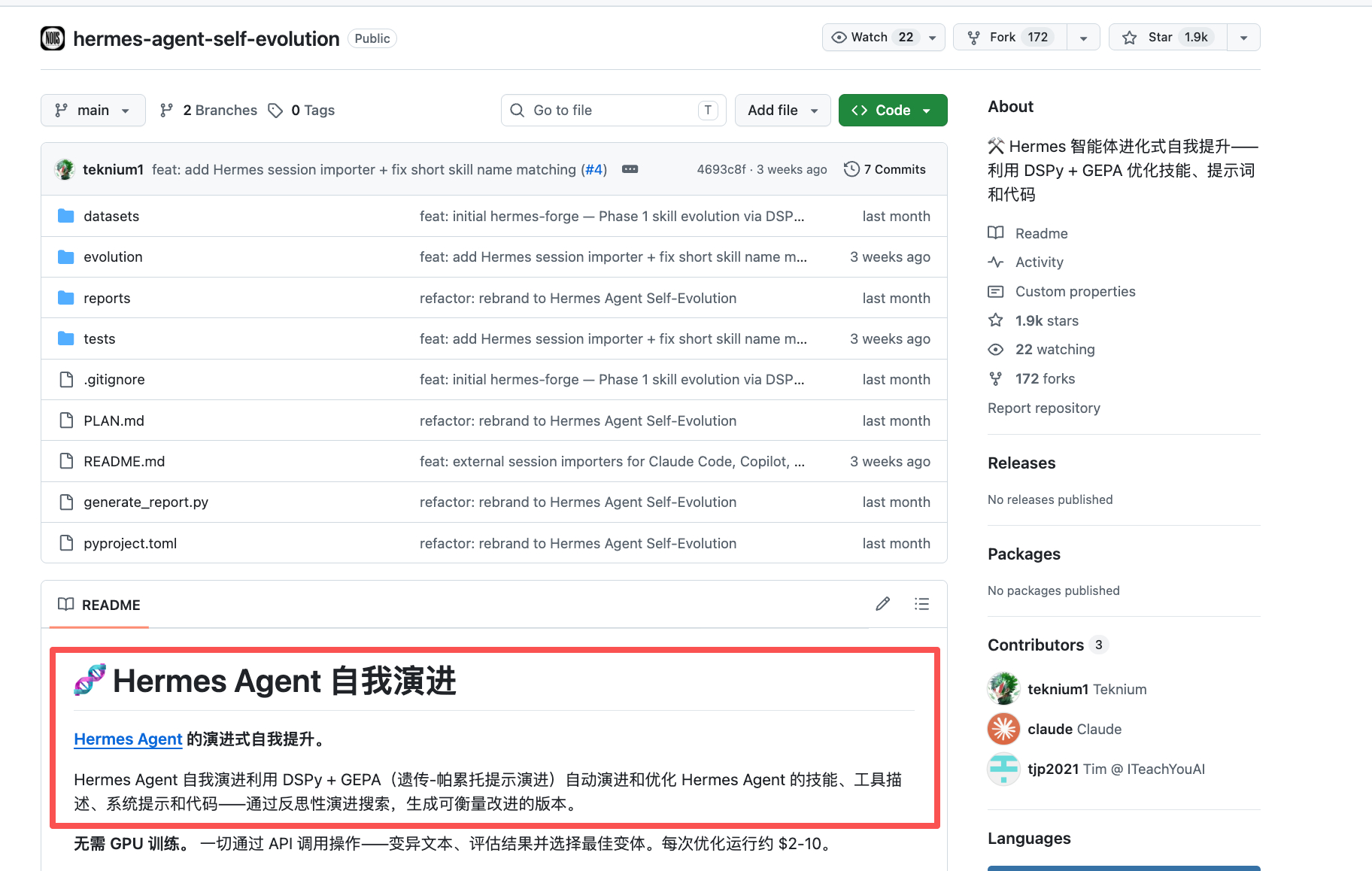Click the Readme book icon
1372x871 pixels.
(x=995, y=232)
